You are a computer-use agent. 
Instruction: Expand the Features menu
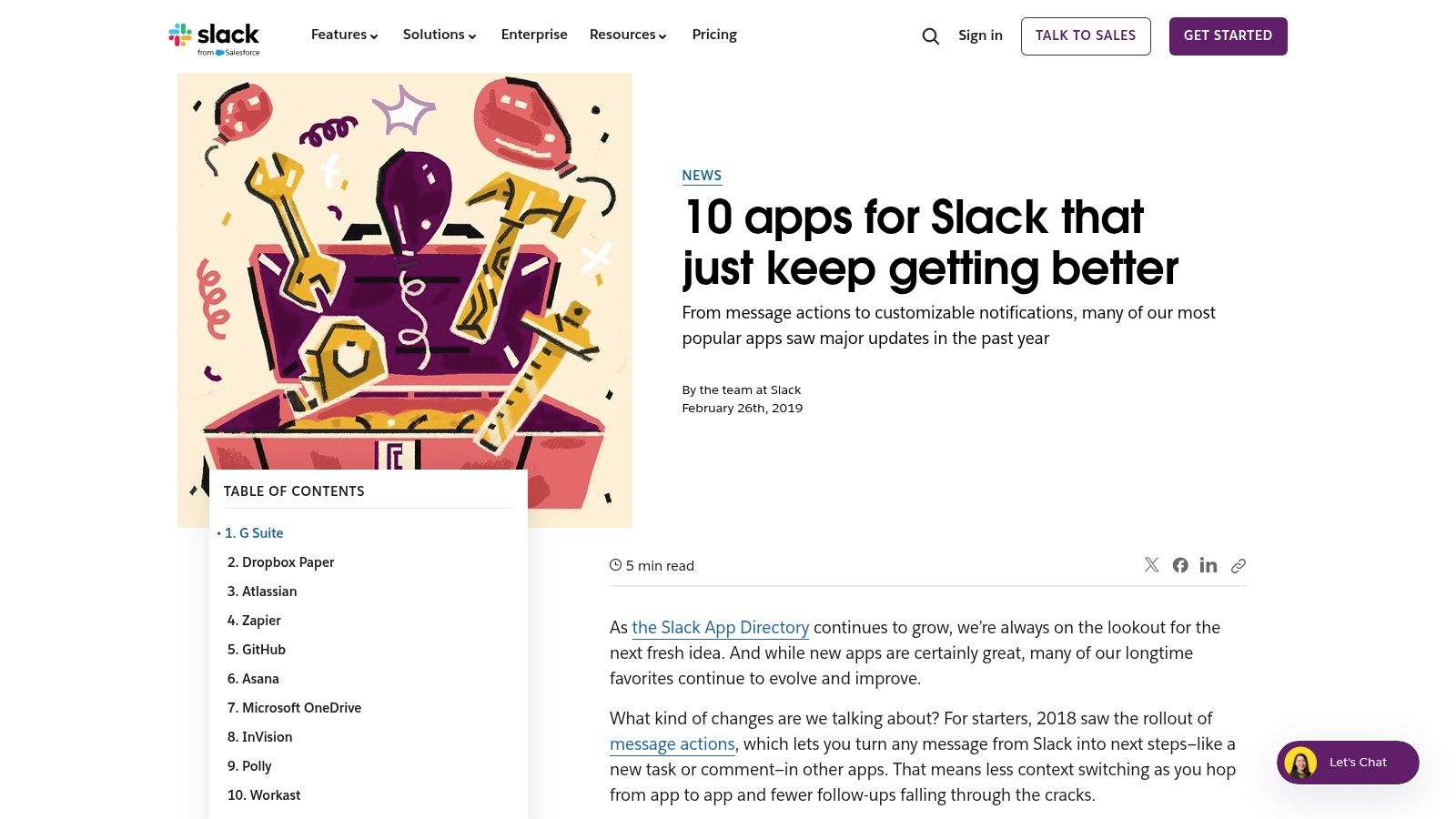click(344, 35)
